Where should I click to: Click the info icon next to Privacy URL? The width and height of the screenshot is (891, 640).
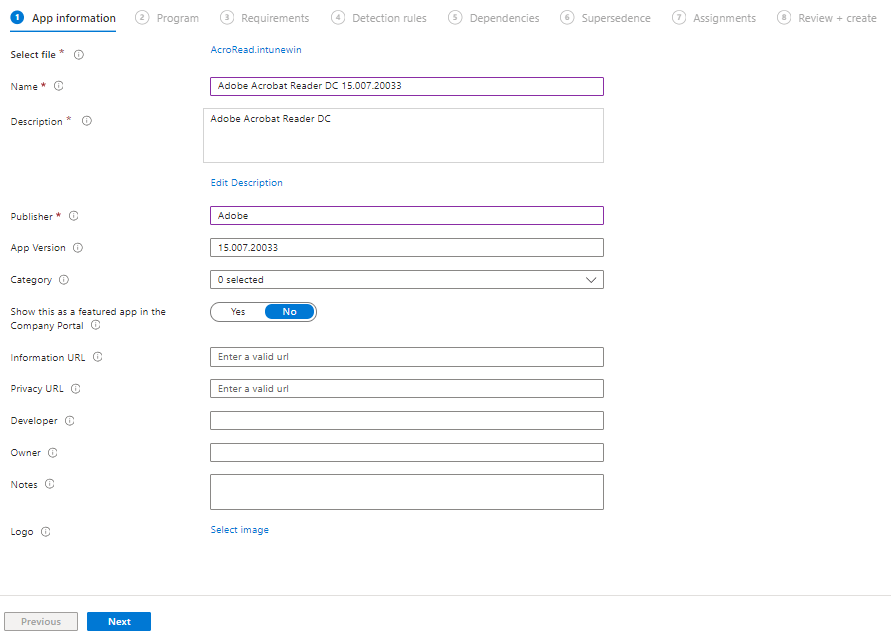[76, 389]
